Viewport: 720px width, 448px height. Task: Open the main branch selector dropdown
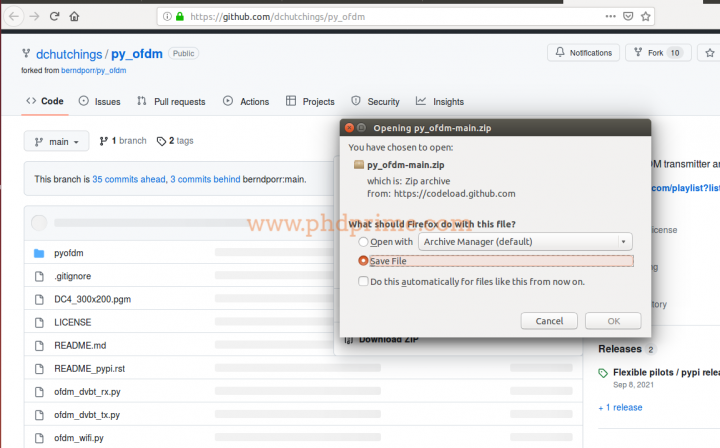click(x=57, y=142)
